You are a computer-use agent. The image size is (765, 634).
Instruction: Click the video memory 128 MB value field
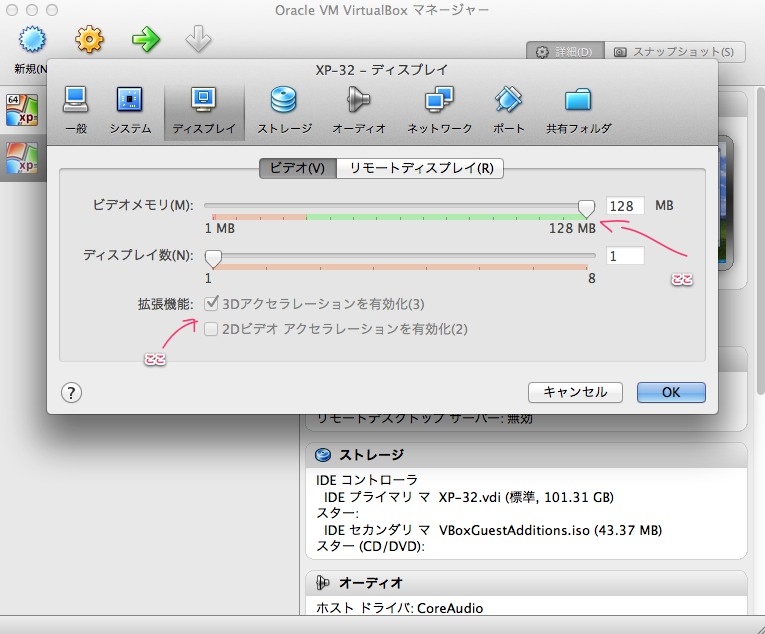[x=625, y=206]
